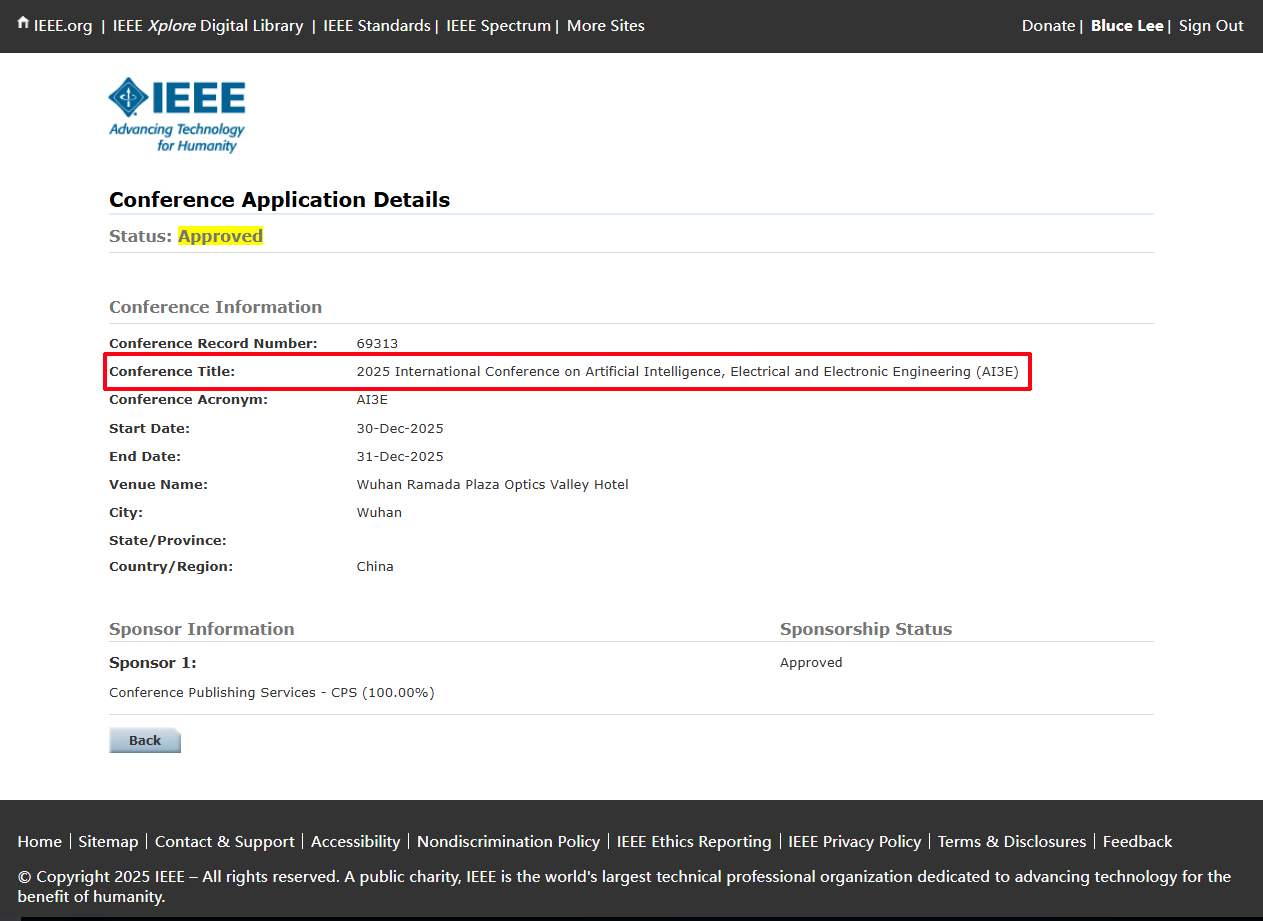View the Accessibility page
This screenshot has width=1263, height=921.
pos(355,842)
